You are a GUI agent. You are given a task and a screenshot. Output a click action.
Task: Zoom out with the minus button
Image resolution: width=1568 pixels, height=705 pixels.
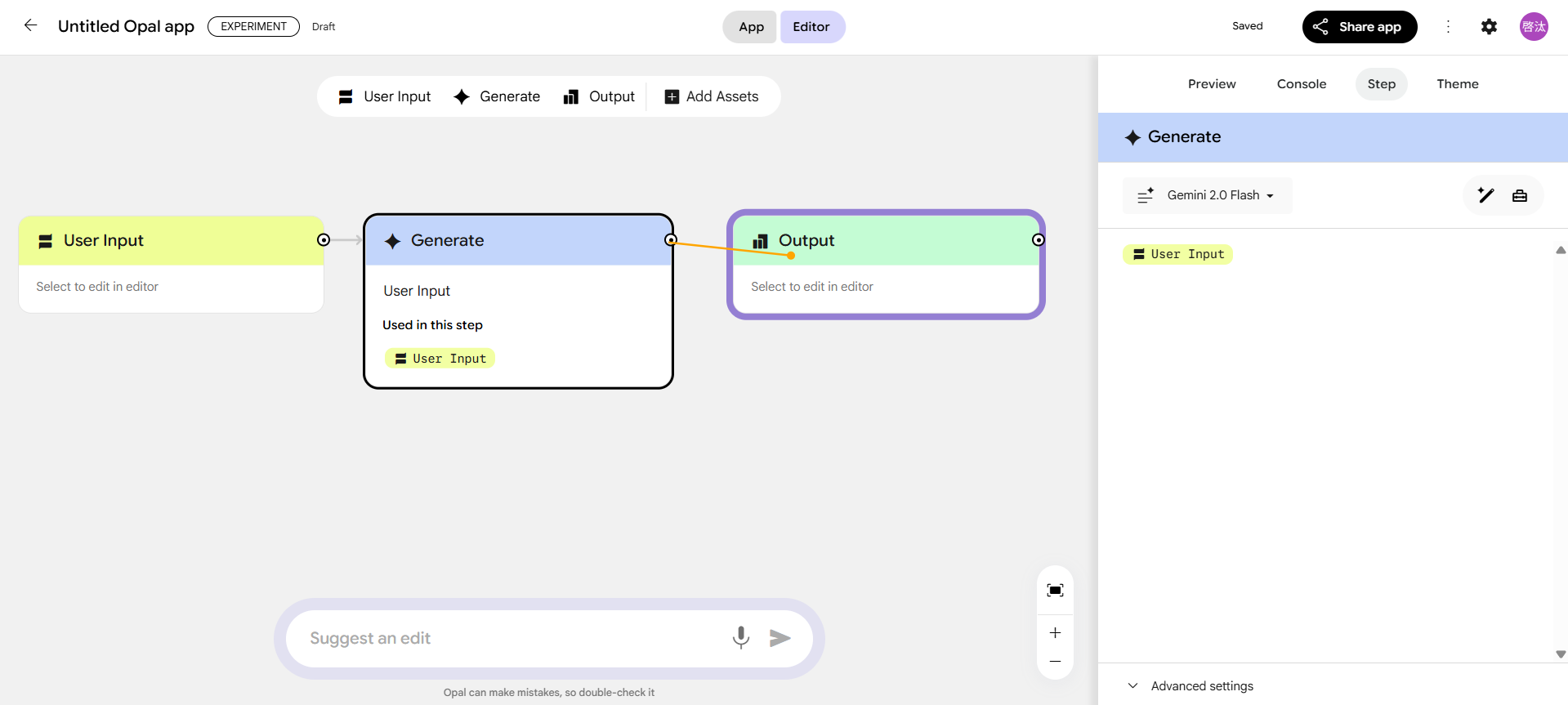click(1055, 662)
